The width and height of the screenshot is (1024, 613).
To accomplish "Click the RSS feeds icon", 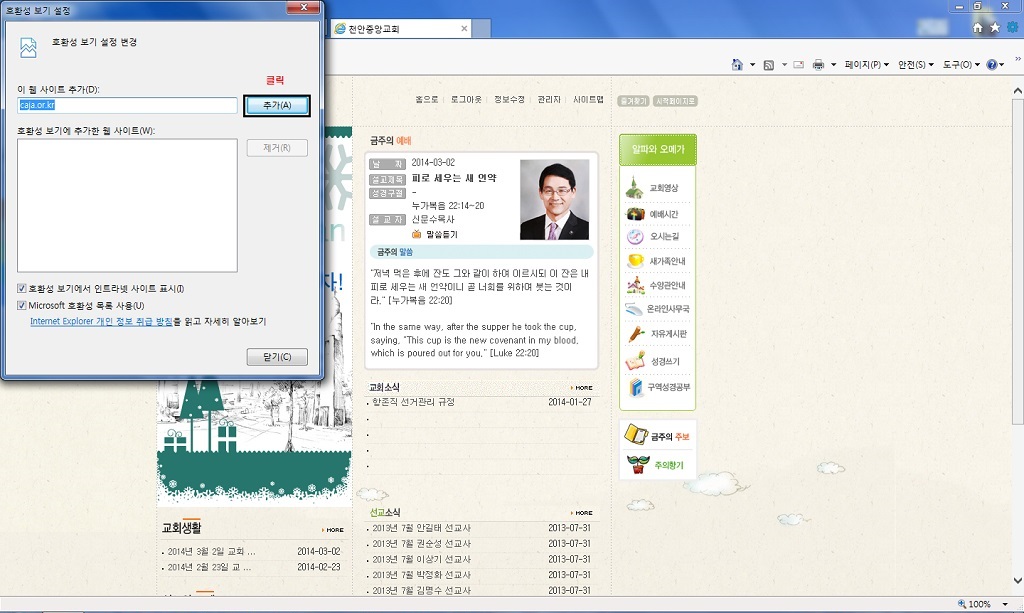I will (769, 65).
